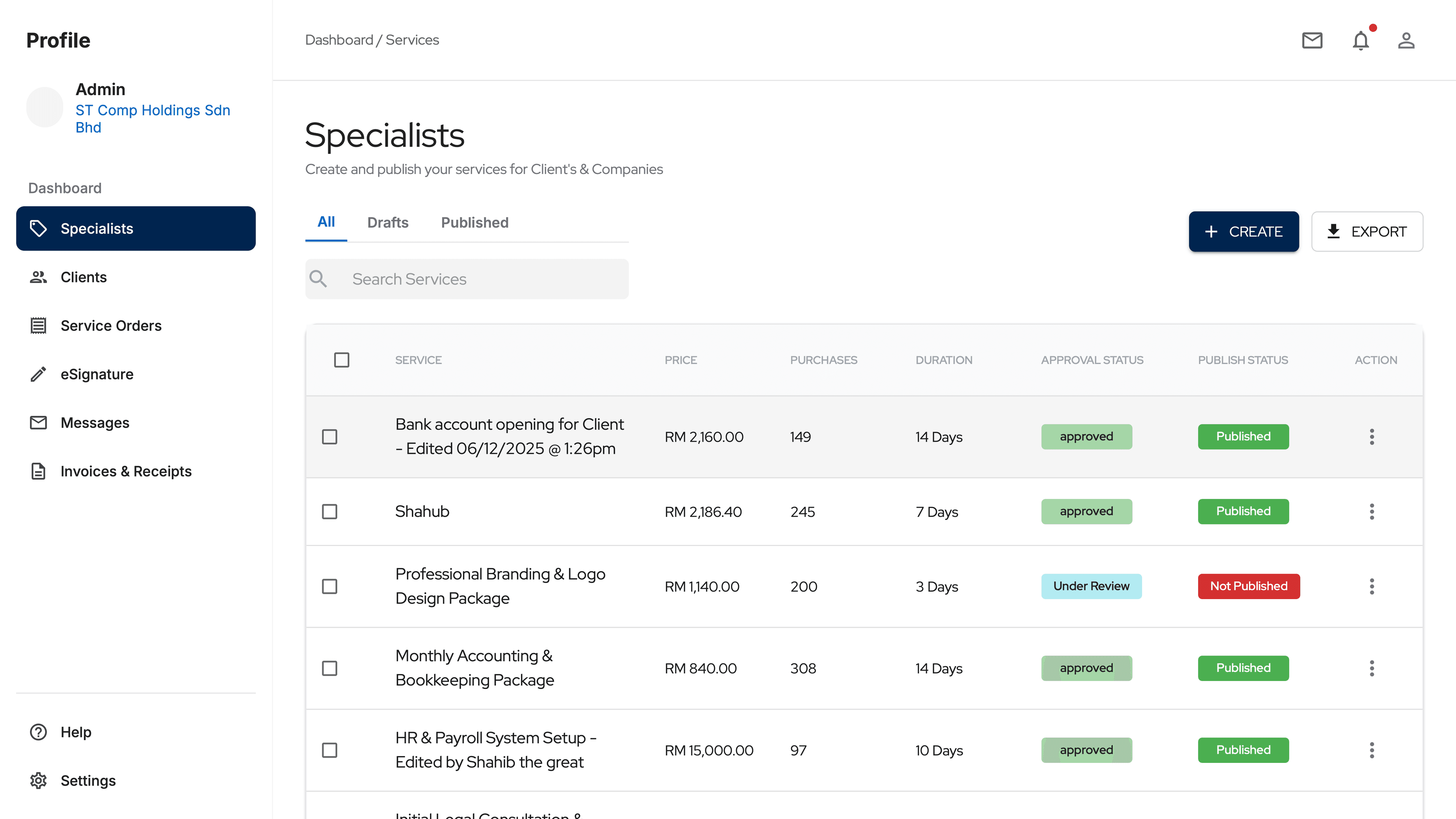This screenshot has width=1456, height=819.
Task: Open Clients from sidebar
Action: tap(83, 277)
